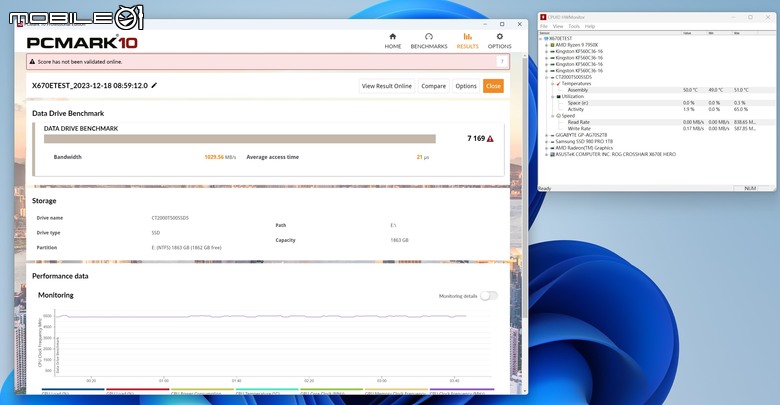Click the HWMonitor app icon in its title bar
This screenshot has width=780, height=405.
[543, 17]
